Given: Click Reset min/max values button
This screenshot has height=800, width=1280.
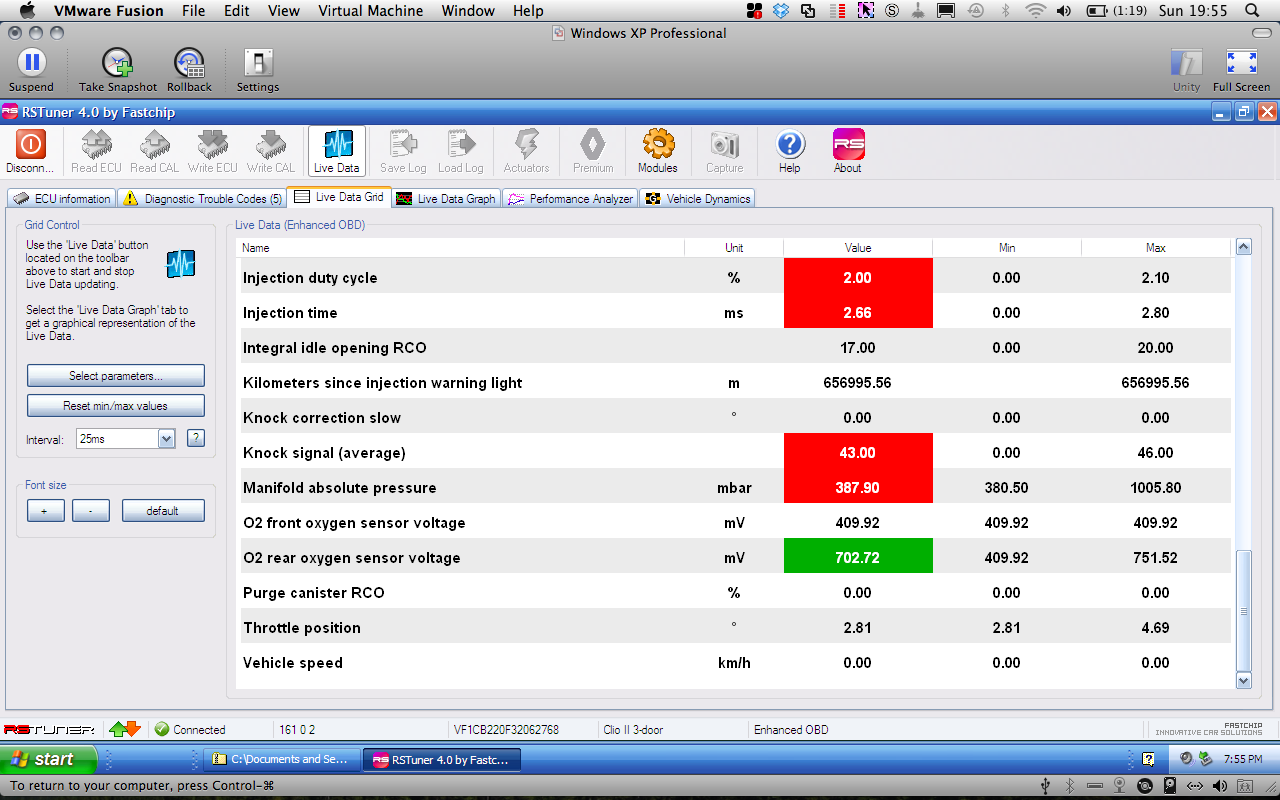Looking at the screenshot, I should click(116, 406).
